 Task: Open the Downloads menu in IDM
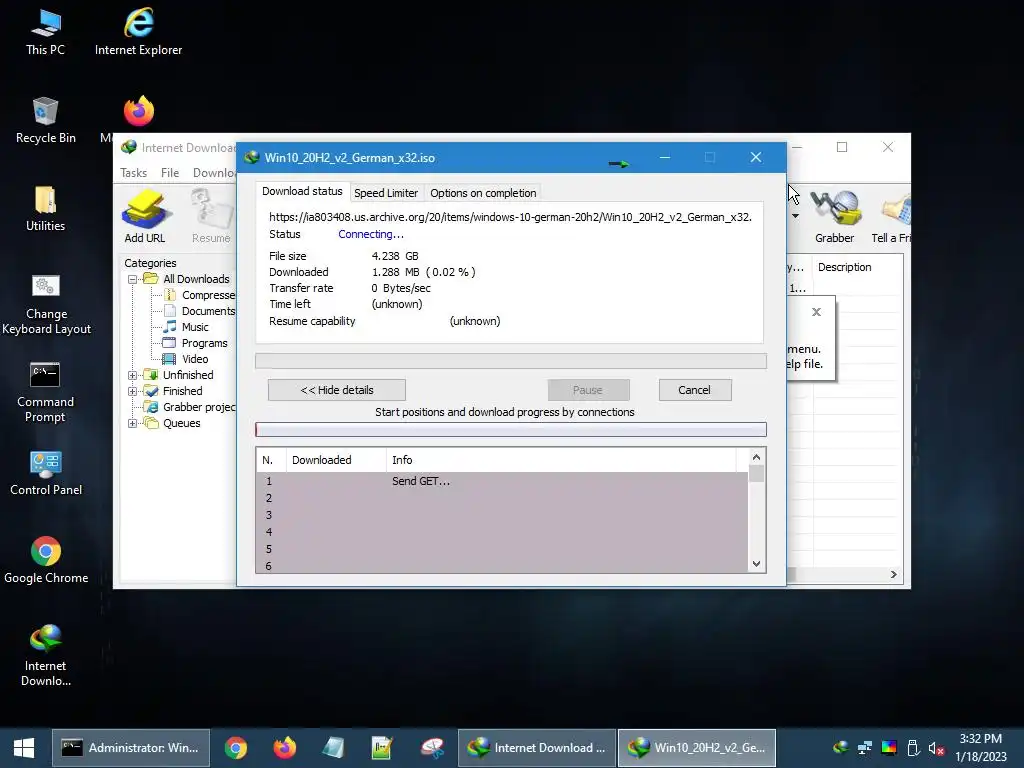214,172
